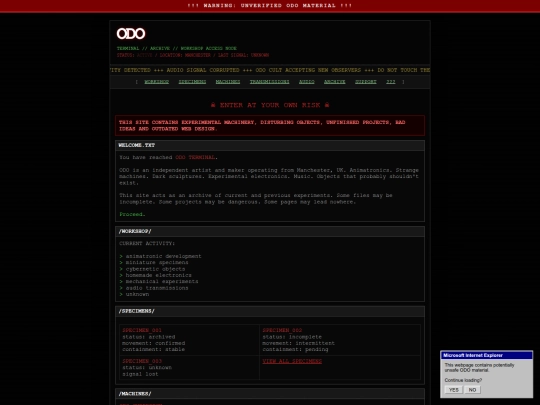
Task: Click 'mechanical experiments' list item
Action: pyautogui.click(x=162, y=281)
